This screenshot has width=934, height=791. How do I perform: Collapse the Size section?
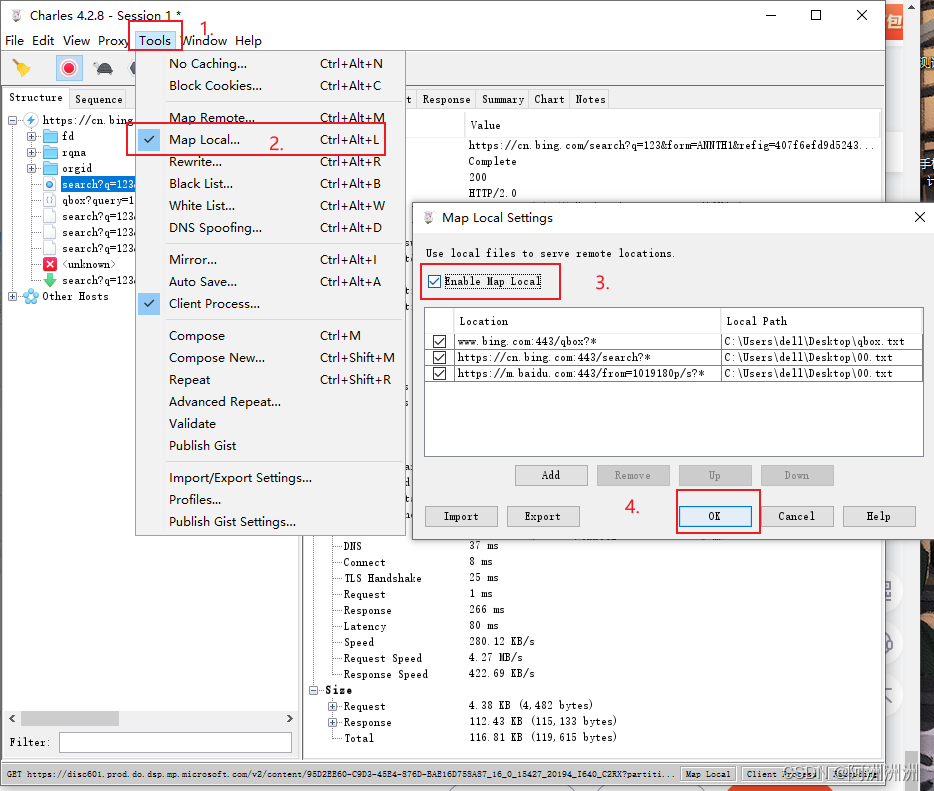[x=314, y=690]
